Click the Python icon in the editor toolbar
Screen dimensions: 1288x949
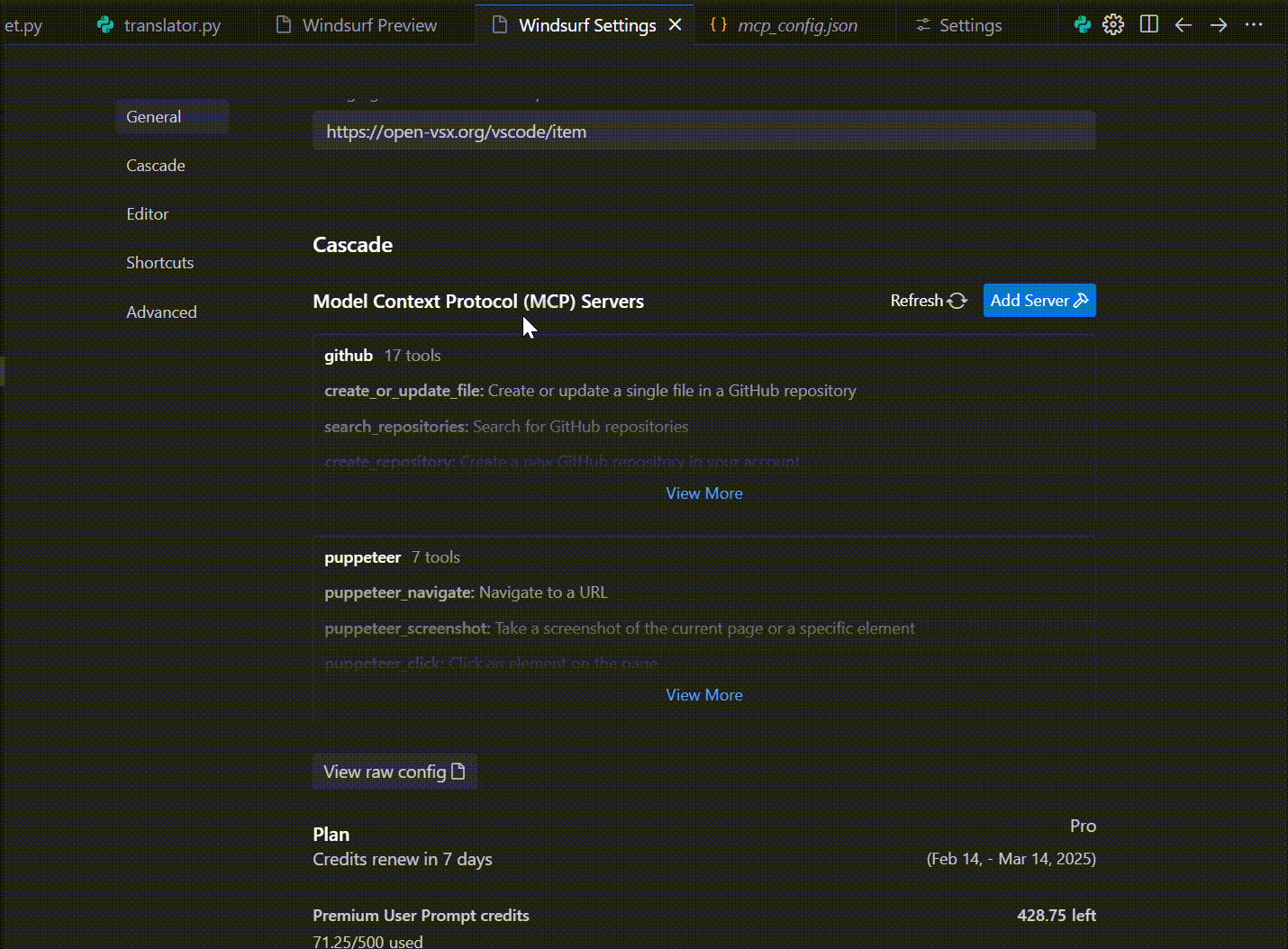pos(1083,24)
